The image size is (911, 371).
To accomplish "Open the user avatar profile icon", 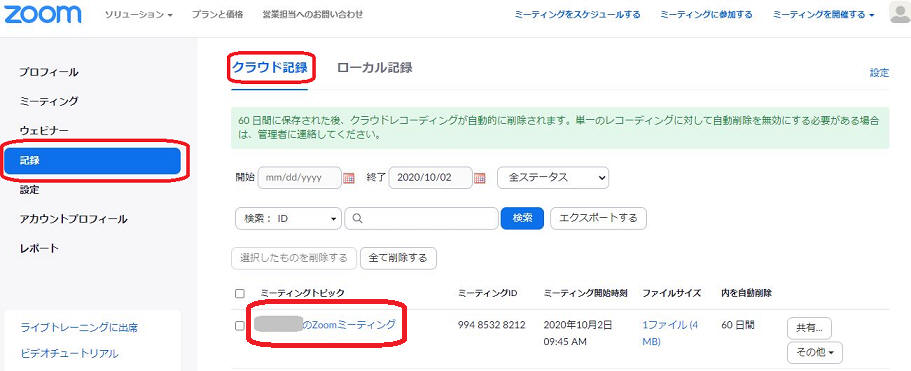I will (x=900, y=13).
